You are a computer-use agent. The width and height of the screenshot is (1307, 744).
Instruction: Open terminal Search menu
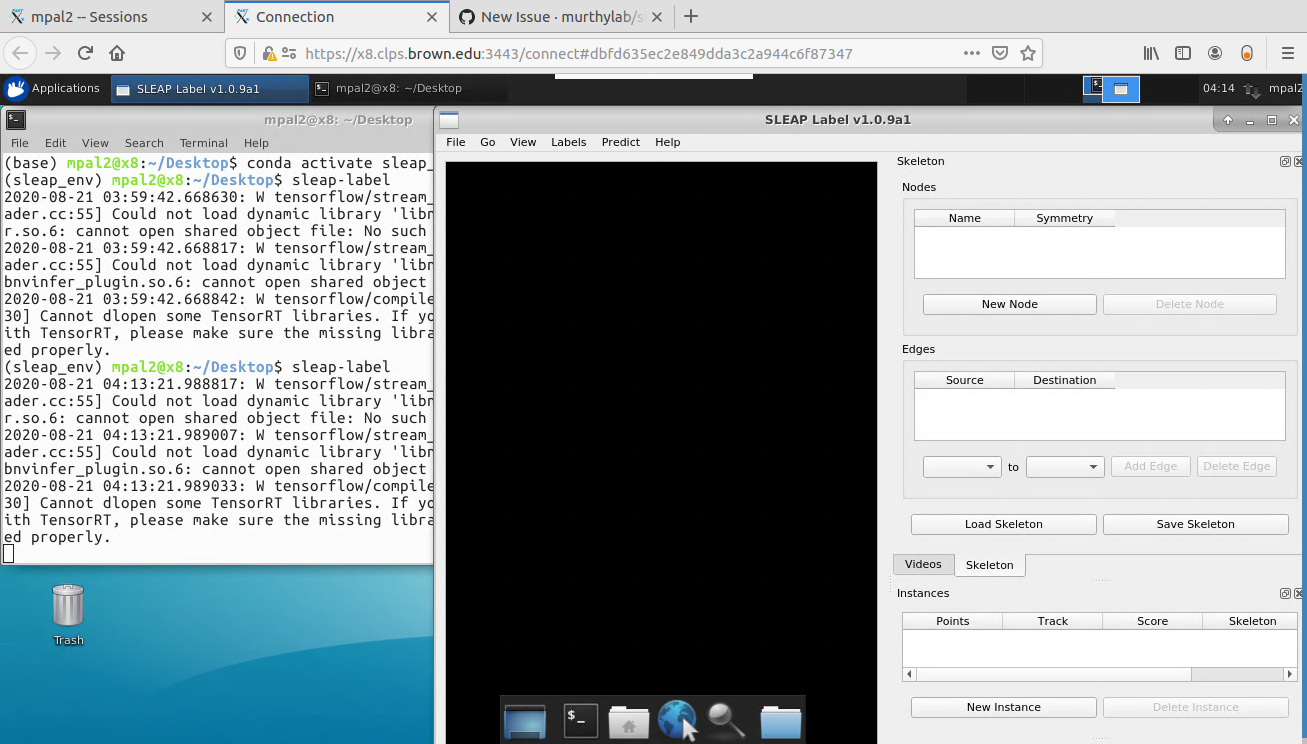[x=144, y=143]
